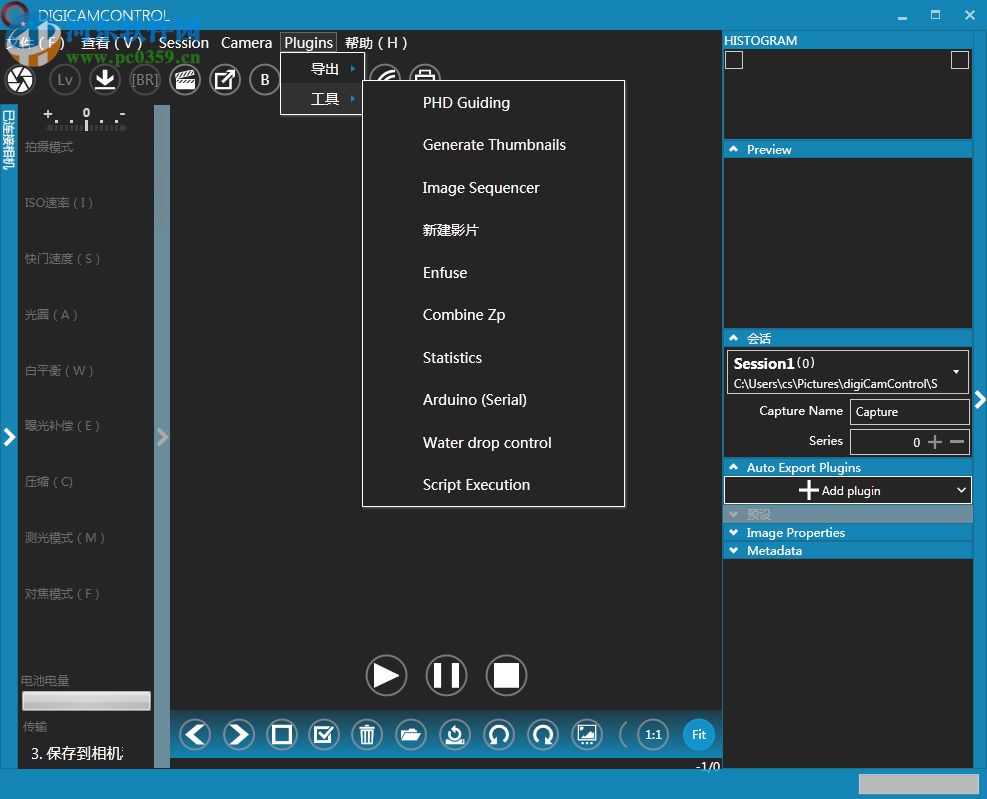Click the trash delete image icon

(367, 735)
